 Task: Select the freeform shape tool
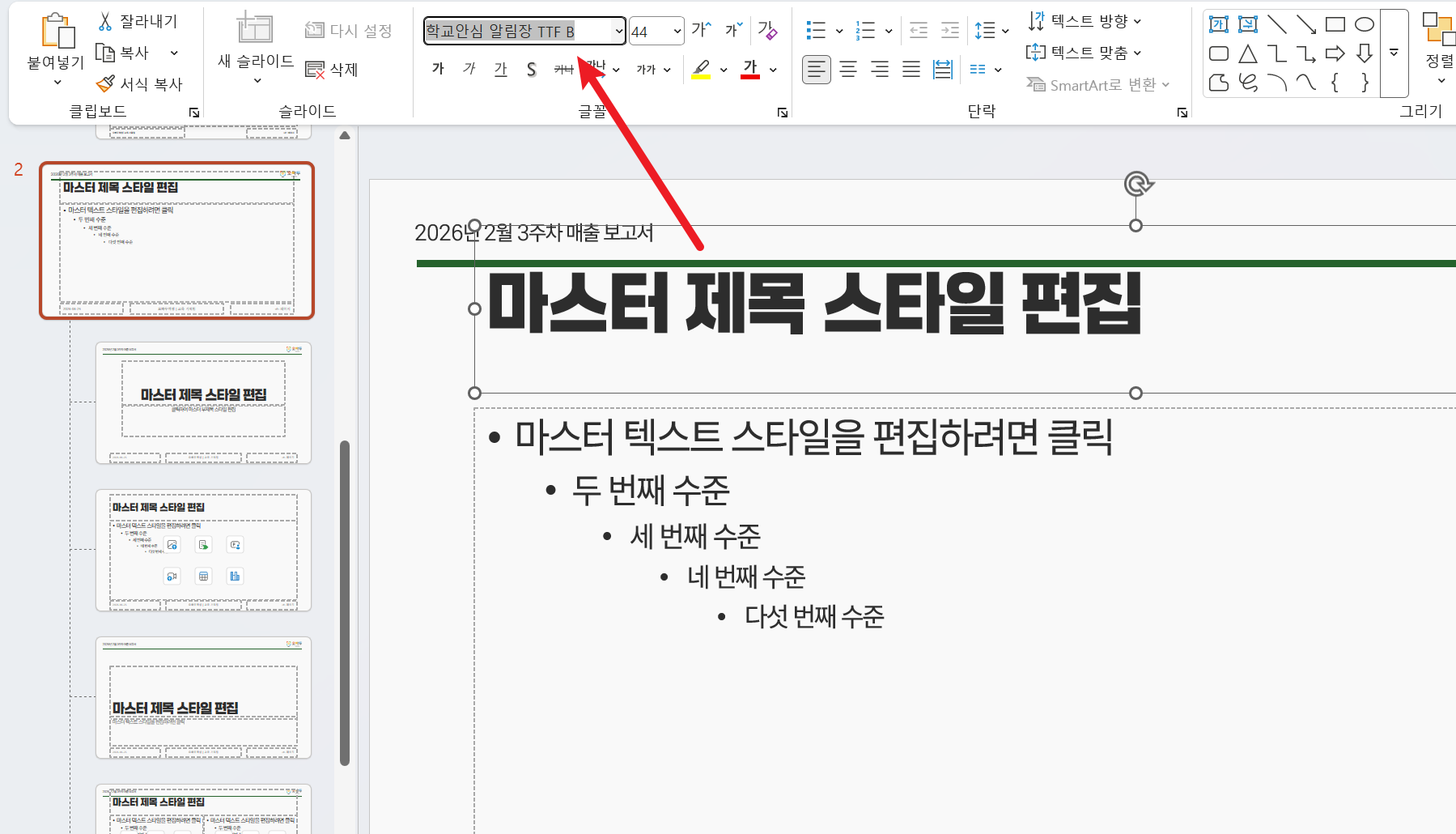1219,82
